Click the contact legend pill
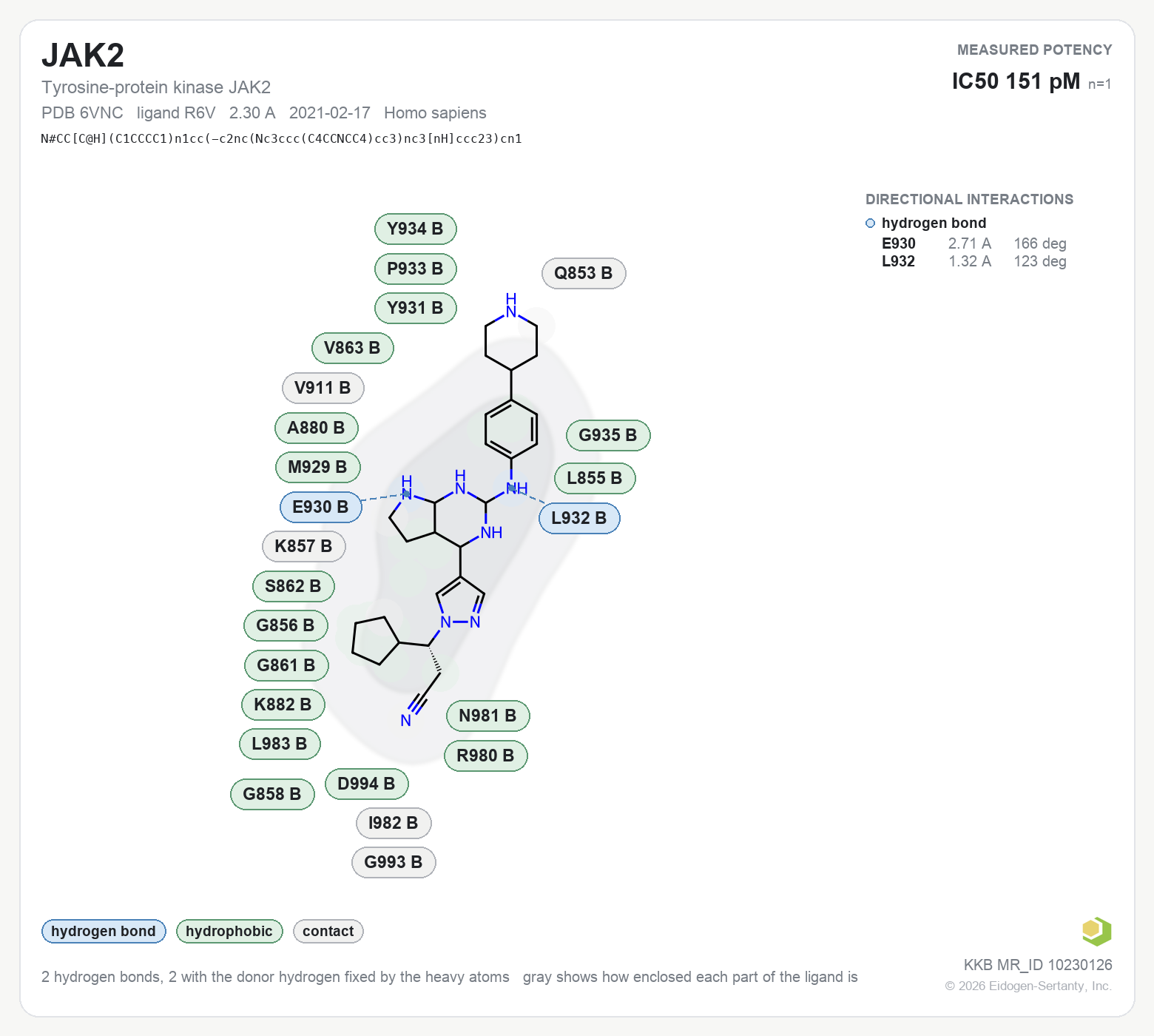Screen dimensions: 1154x1036 click(328, 931)
